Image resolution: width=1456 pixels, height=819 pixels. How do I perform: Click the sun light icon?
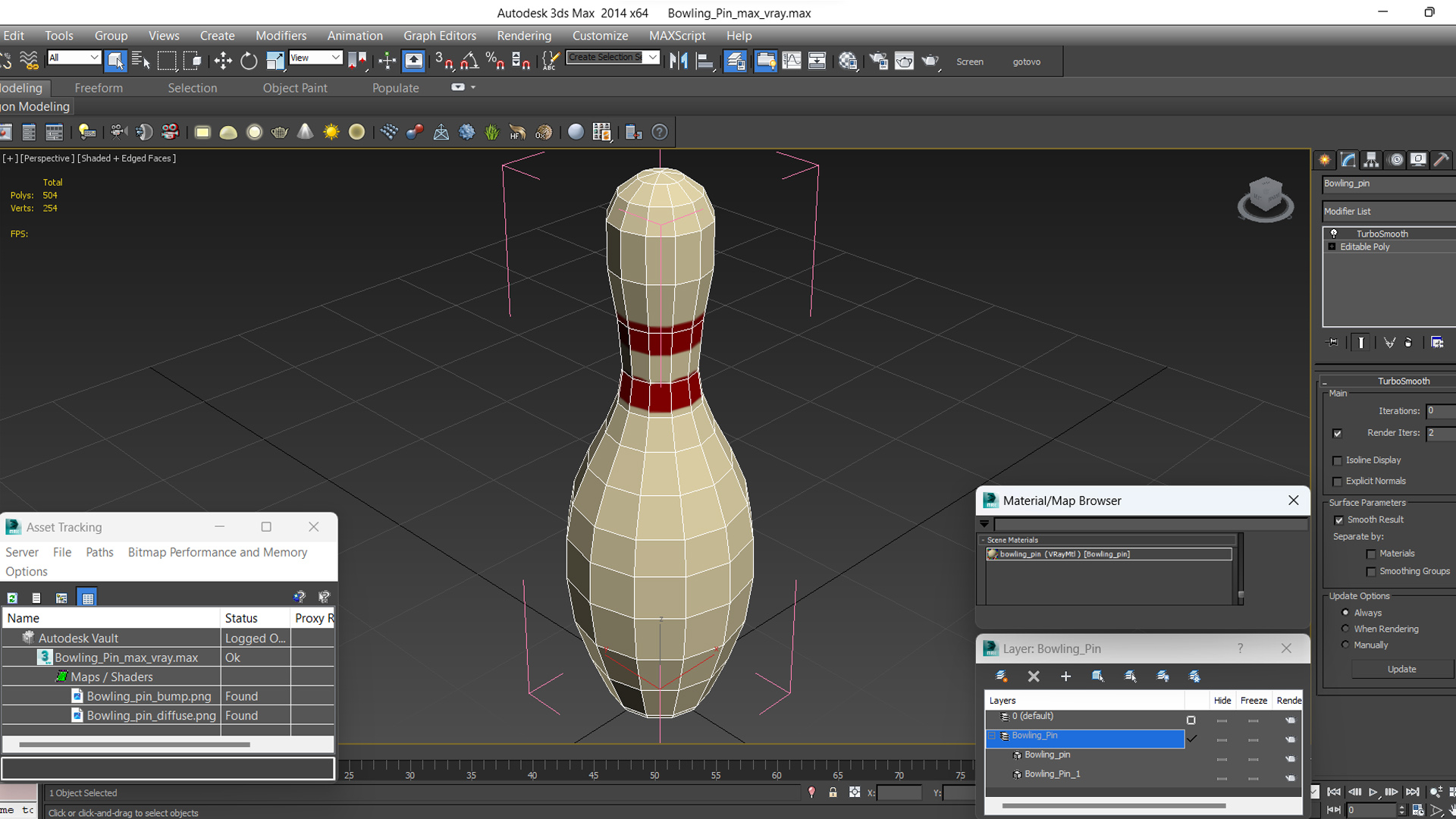pos(331,132)
